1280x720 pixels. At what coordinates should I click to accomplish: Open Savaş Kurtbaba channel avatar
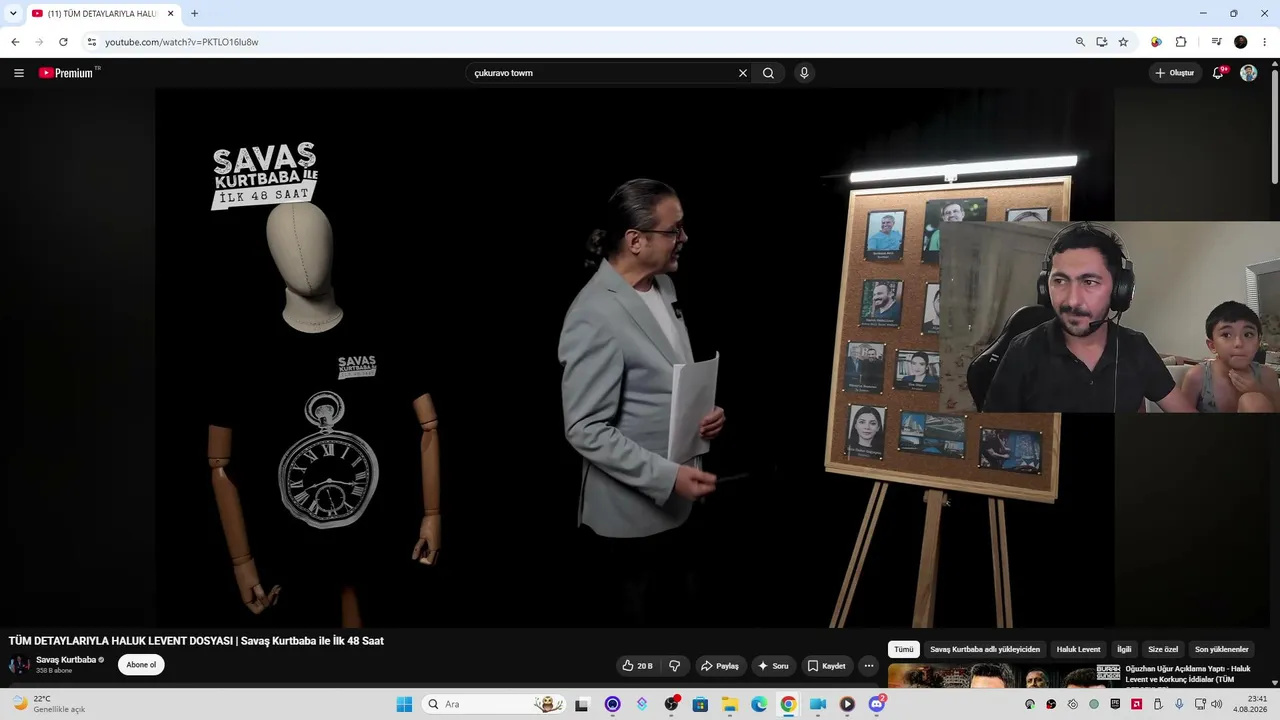[19, 665]
